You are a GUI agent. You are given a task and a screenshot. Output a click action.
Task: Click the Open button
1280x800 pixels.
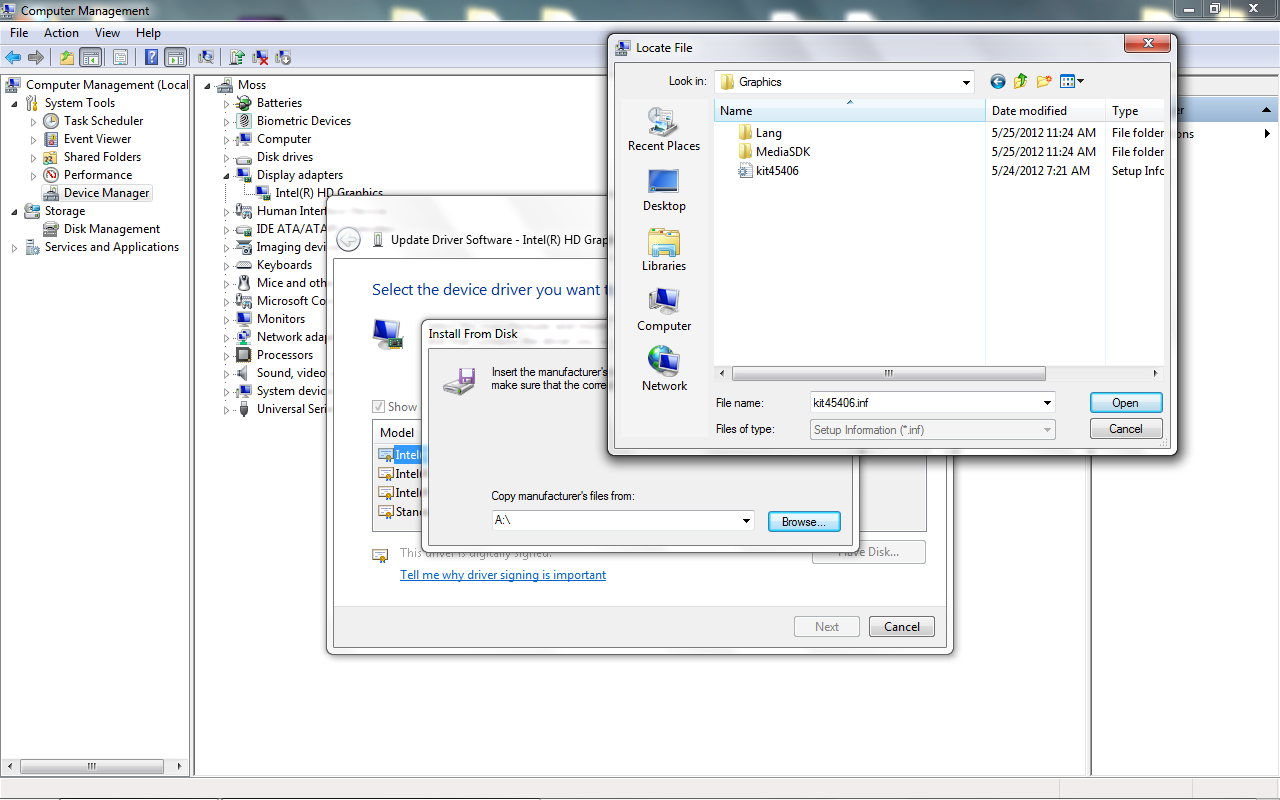(x=1125, y=403)
